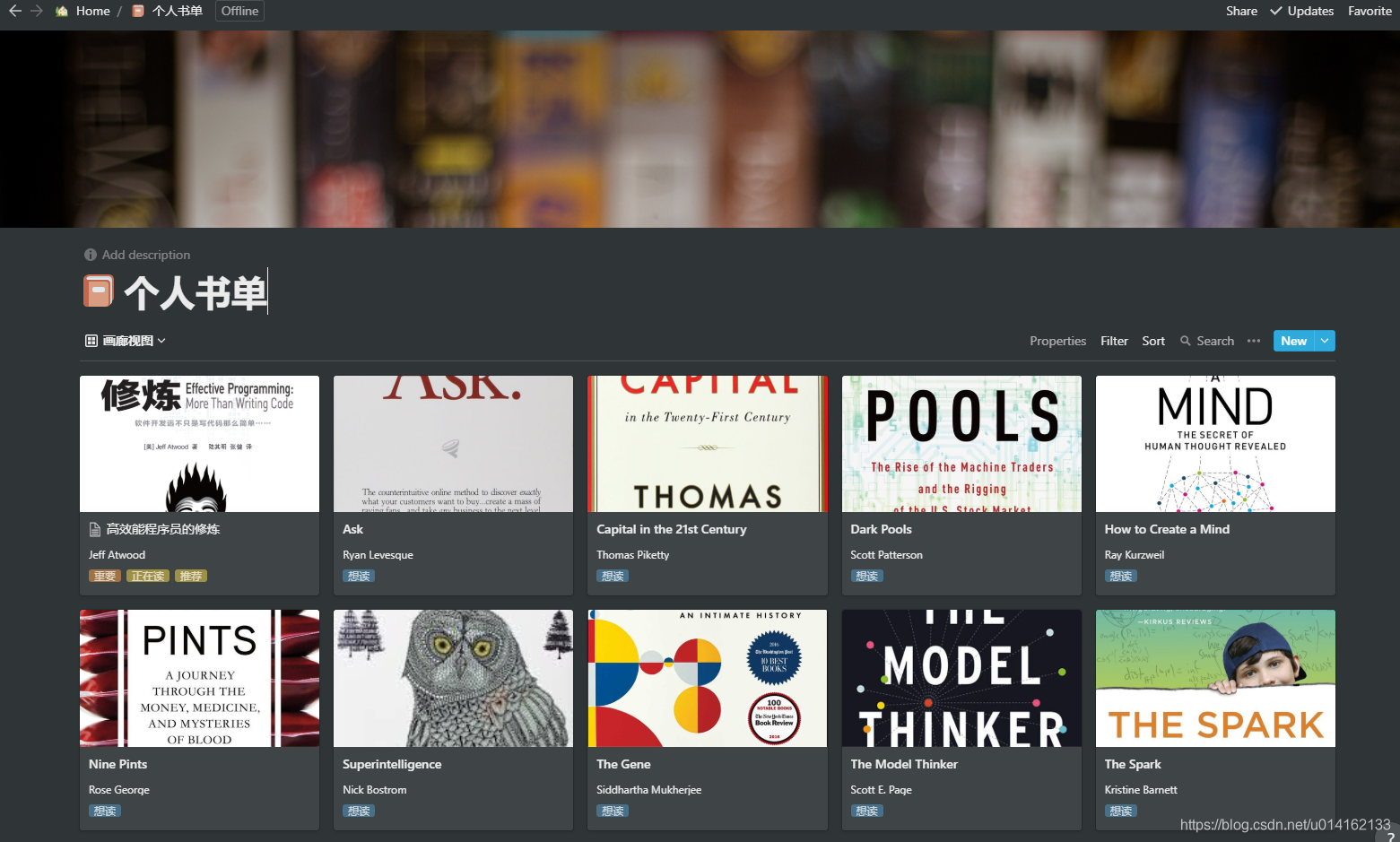Open The Spark cover image

tap(1215, 678)
